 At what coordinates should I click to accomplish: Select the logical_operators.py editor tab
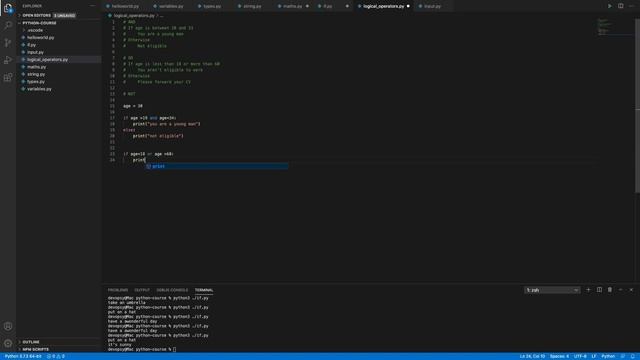tap(383, 6)
